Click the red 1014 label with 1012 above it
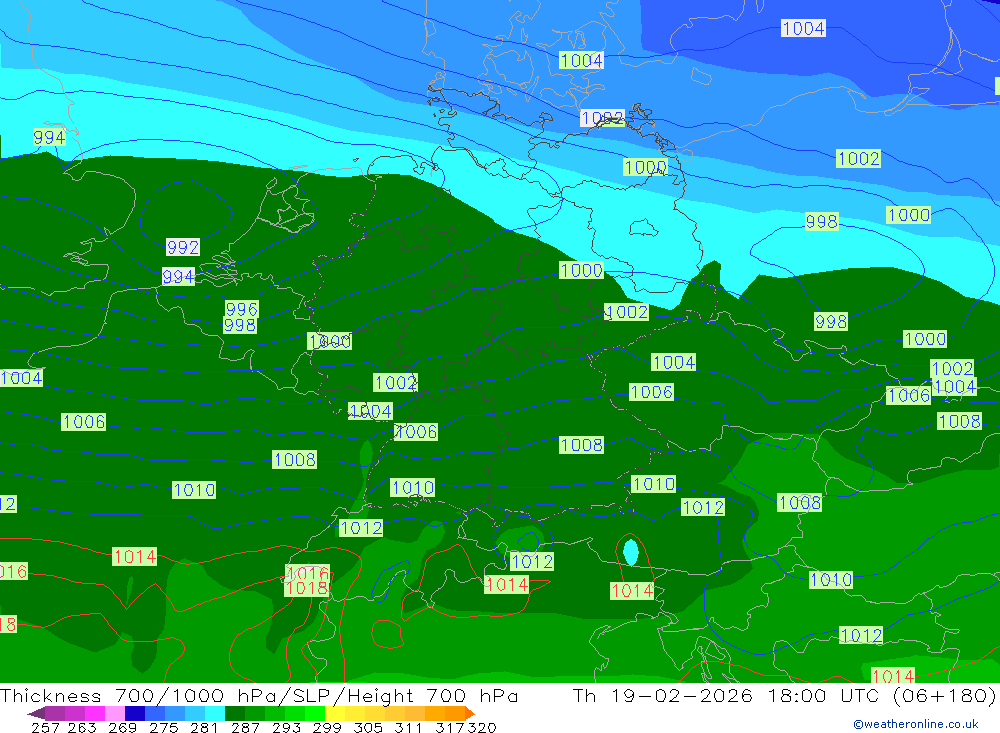This screenshot has width=1000, height=733. 507,584
